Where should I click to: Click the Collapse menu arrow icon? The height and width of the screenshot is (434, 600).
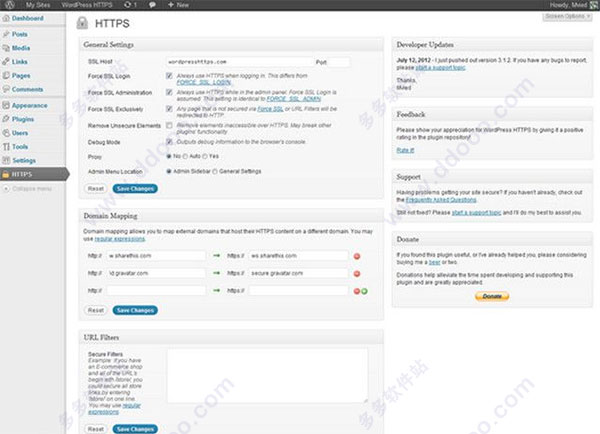(6, 189)
